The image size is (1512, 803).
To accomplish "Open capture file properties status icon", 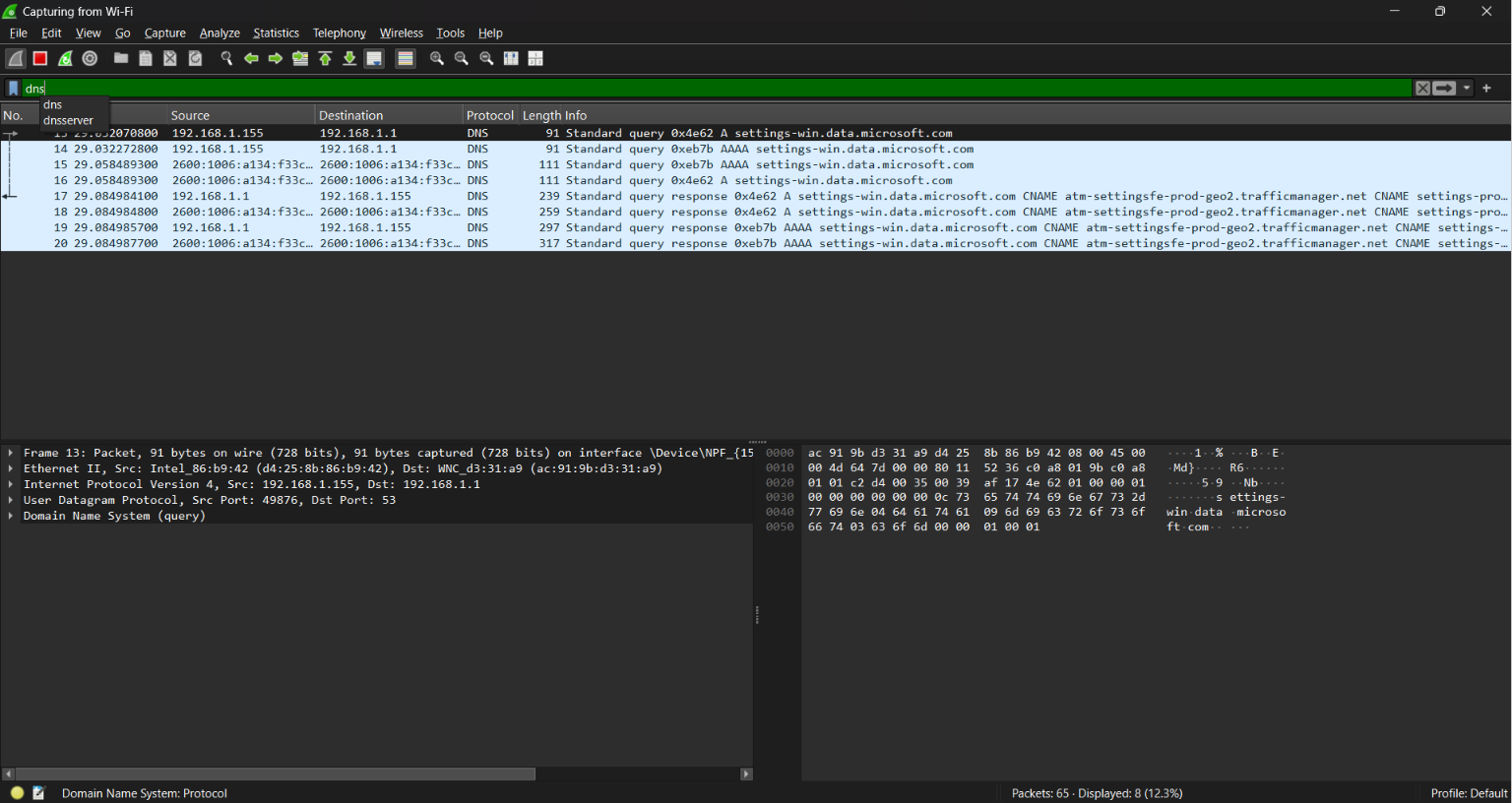I will 38,793.
